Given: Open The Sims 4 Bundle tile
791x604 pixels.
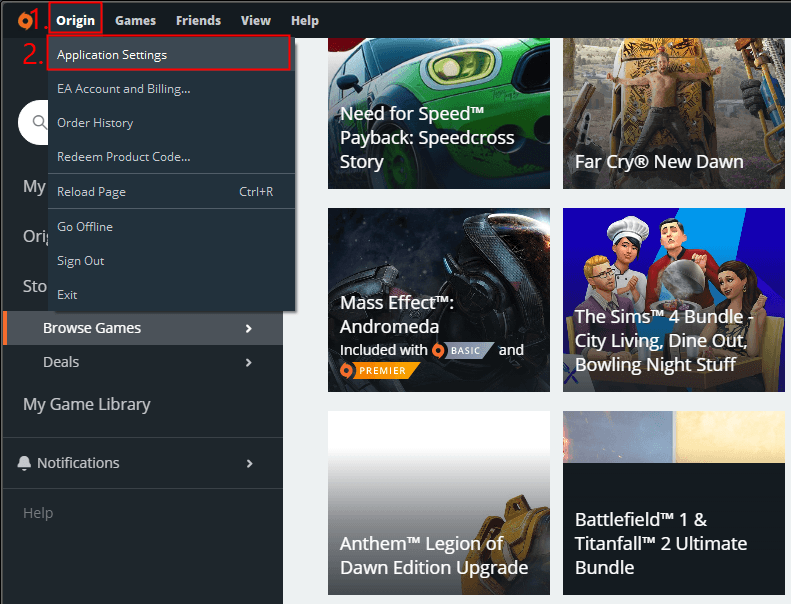Looking at the screenshot, I should [x=674, y=300].
